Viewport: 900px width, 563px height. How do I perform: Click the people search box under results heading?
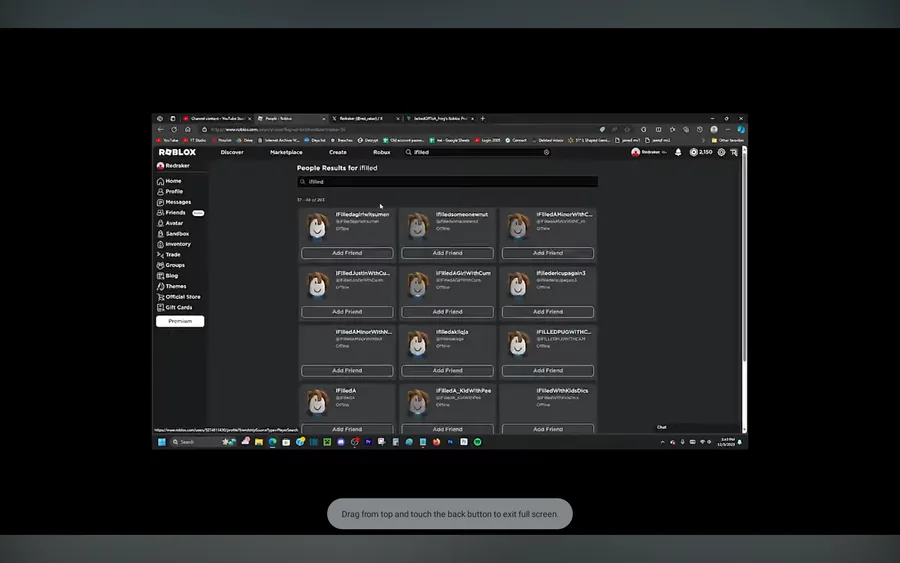coord(447,181)
